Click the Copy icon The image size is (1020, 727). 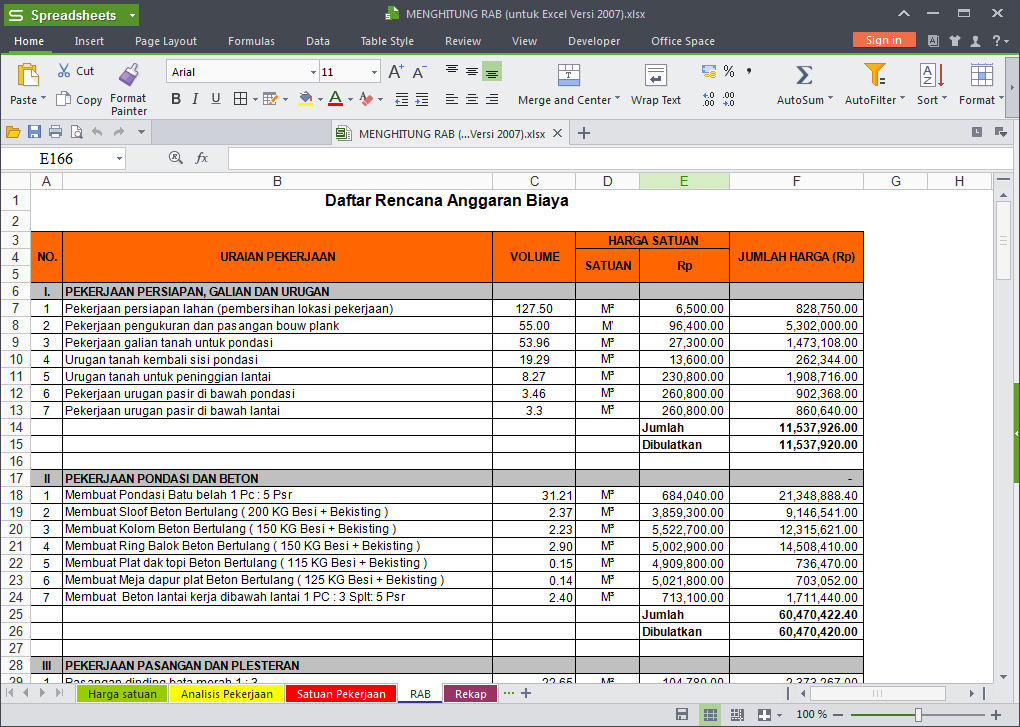[63, 99]
